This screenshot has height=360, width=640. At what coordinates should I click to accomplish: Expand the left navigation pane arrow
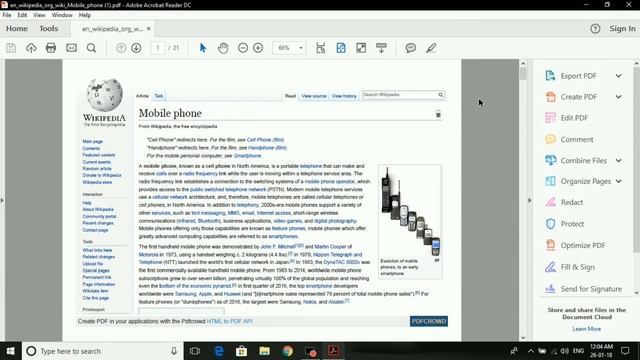pos(2,200)
